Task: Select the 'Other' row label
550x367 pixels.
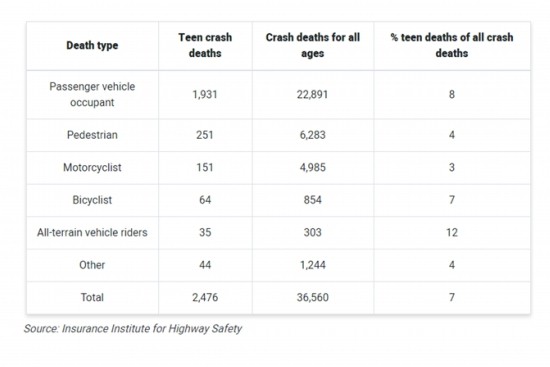Action: (92, 265)
